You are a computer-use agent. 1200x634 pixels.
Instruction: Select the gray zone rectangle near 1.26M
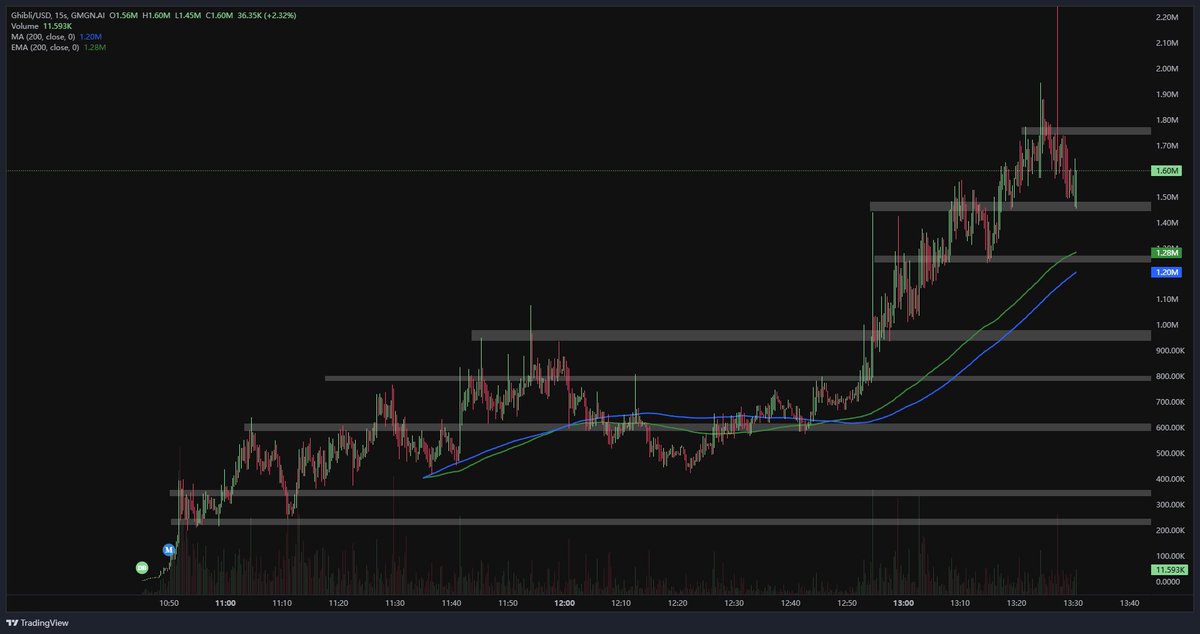click(x=1012, y=258)
